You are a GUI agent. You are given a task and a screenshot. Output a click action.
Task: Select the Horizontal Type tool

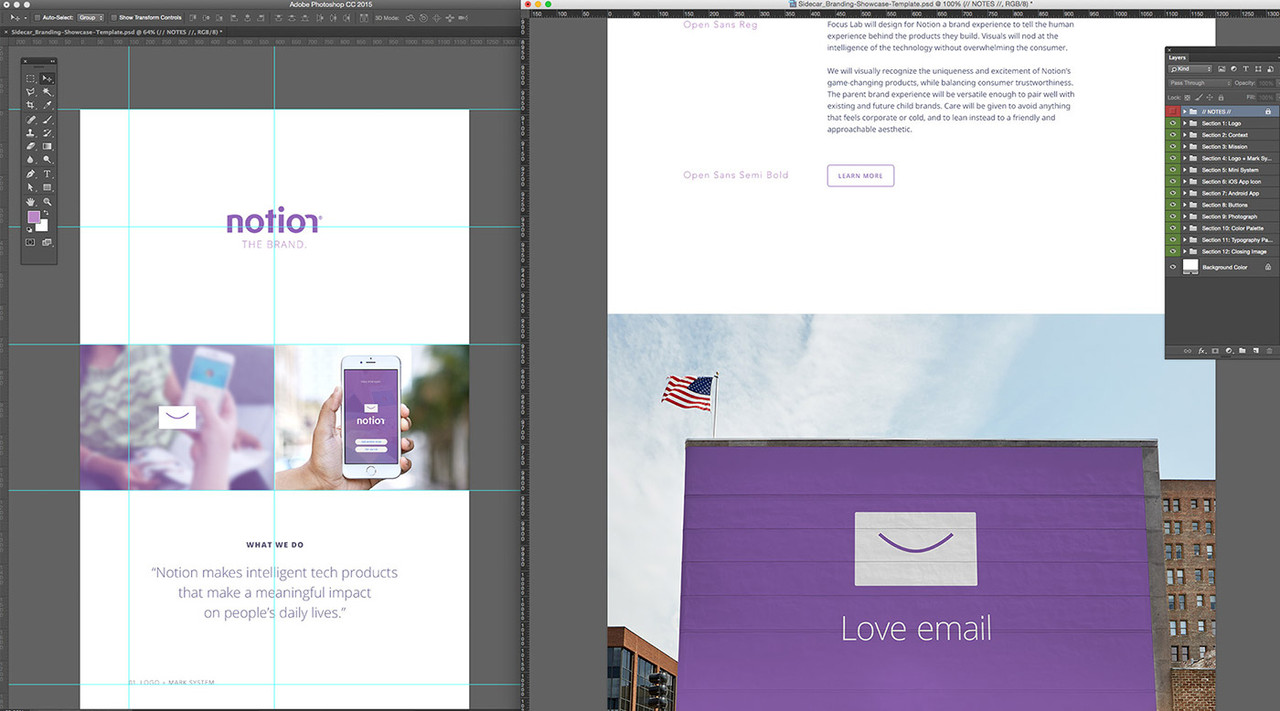click(47, 174)
